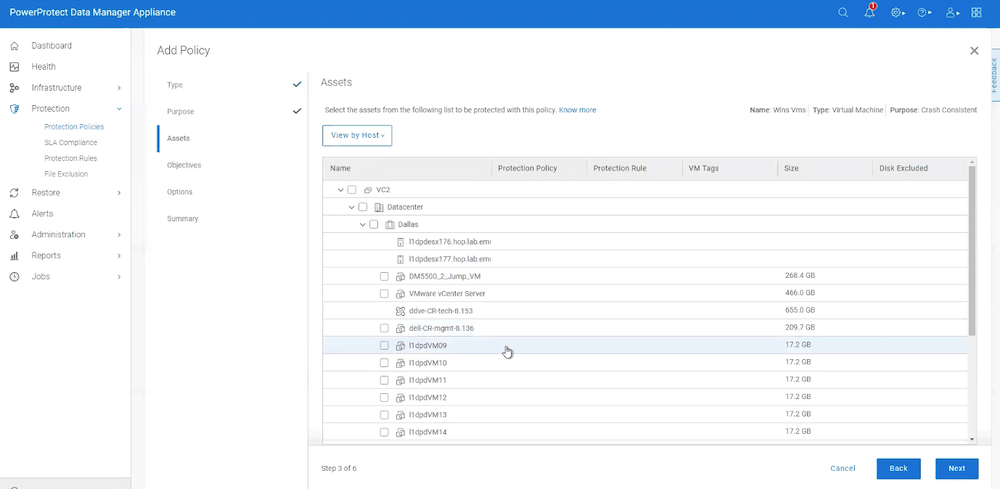
Task: Click VM icon for dell-CR-mgmt-8.136
Action: (401, 328)
